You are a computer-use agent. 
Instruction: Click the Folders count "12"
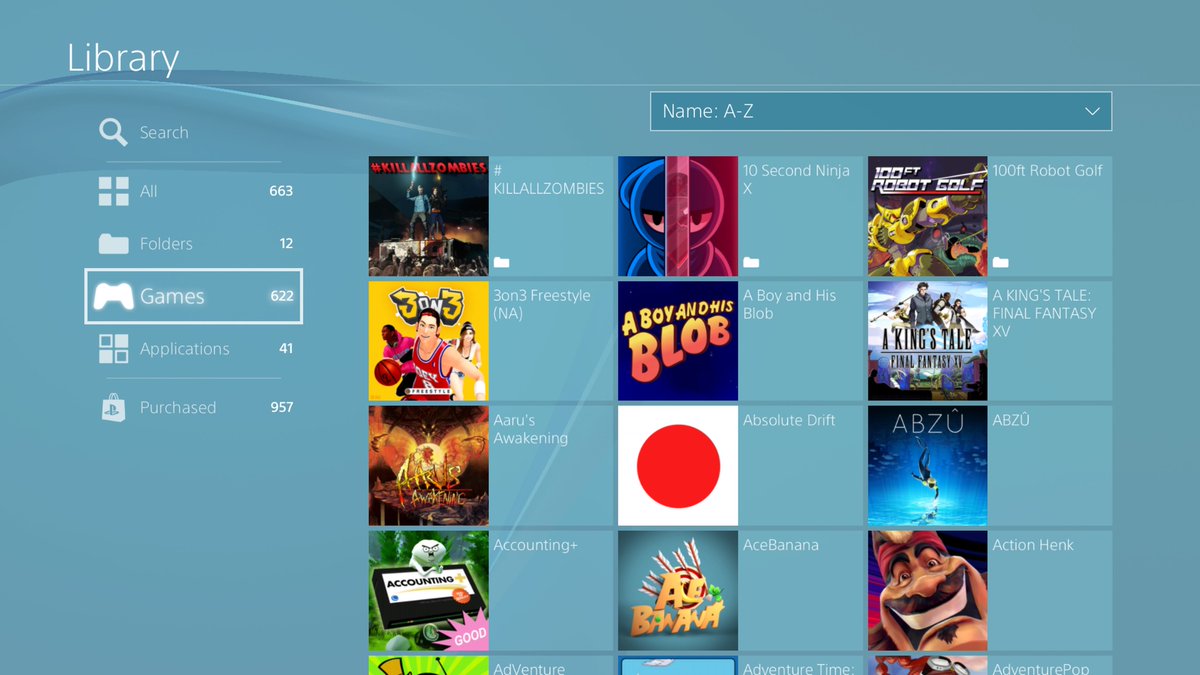(286, 243)
